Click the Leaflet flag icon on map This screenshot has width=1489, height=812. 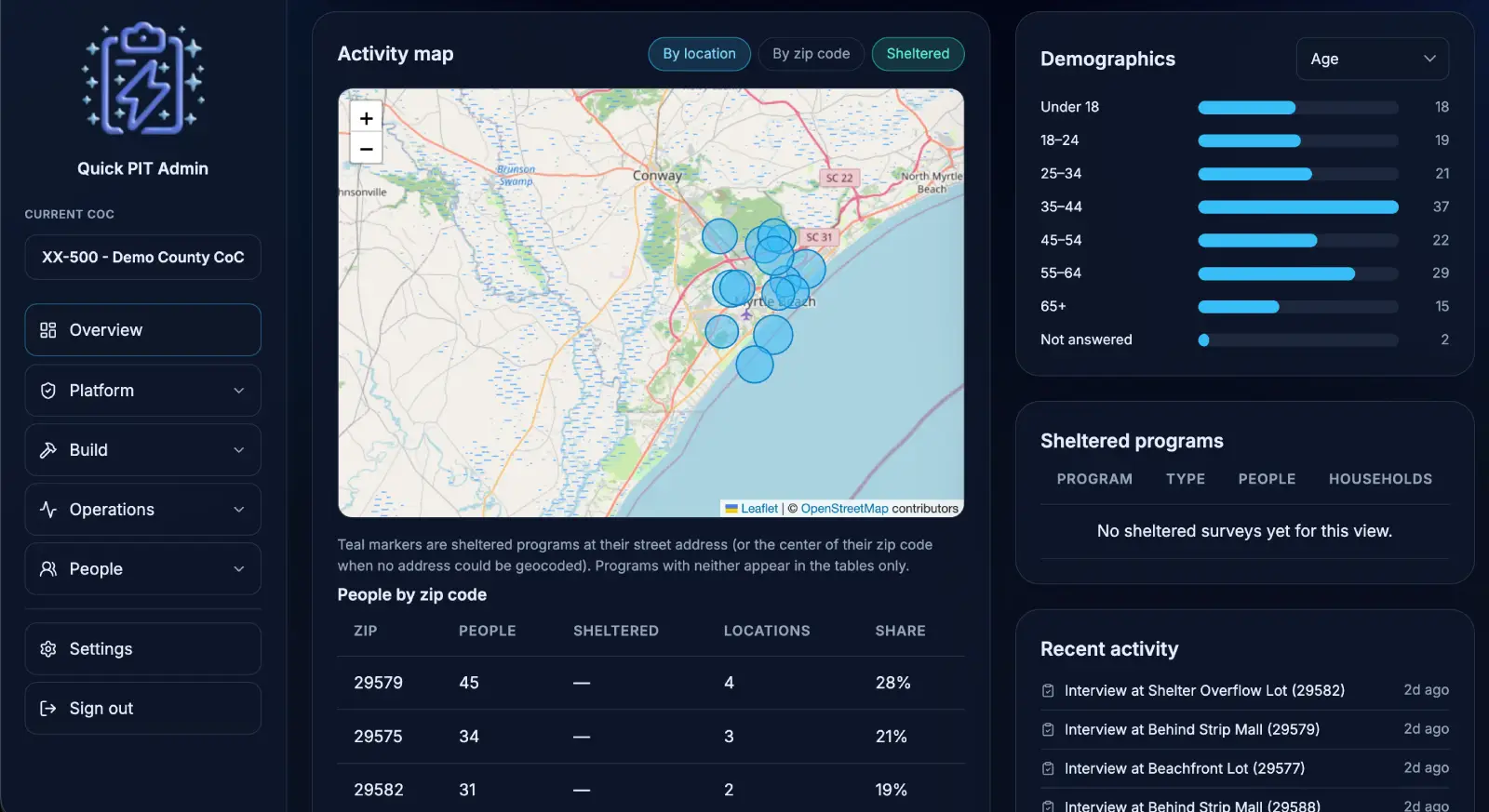(x=731, y=509)
